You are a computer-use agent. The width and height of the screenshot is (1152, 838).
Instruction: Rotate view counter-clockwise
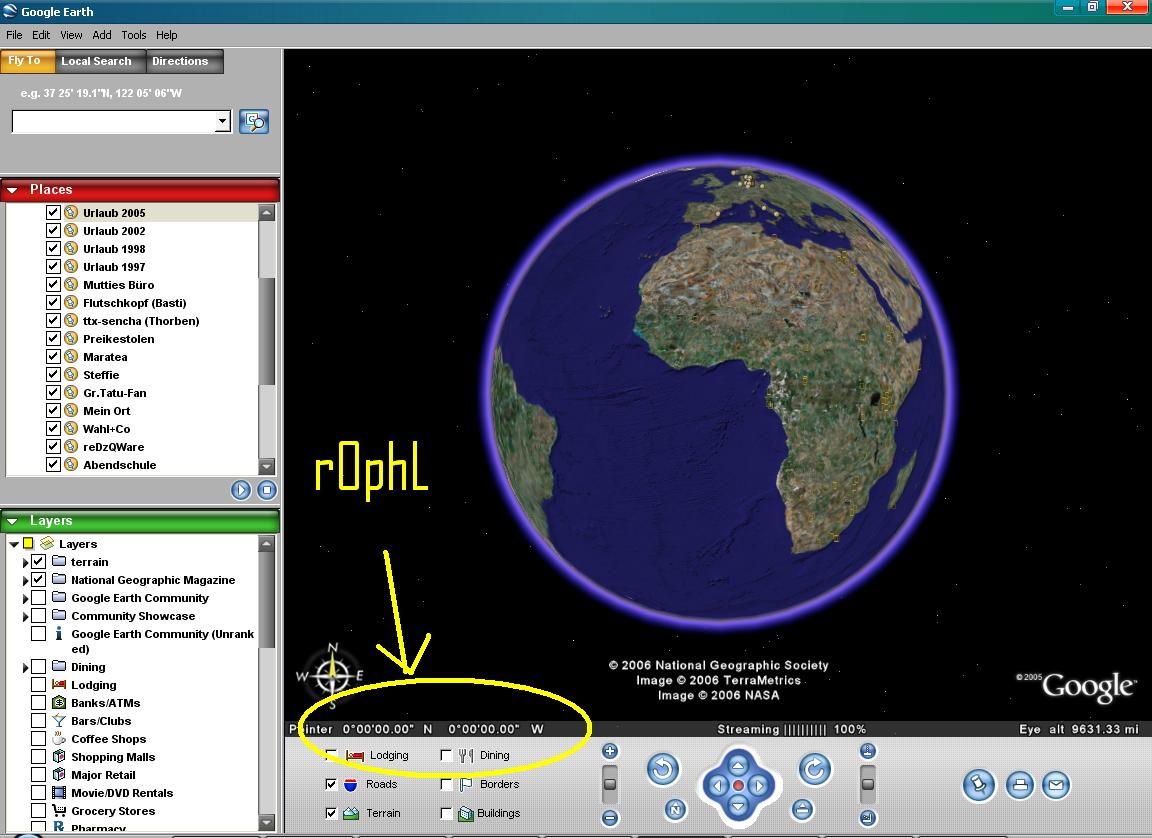[x=662, y=770]
